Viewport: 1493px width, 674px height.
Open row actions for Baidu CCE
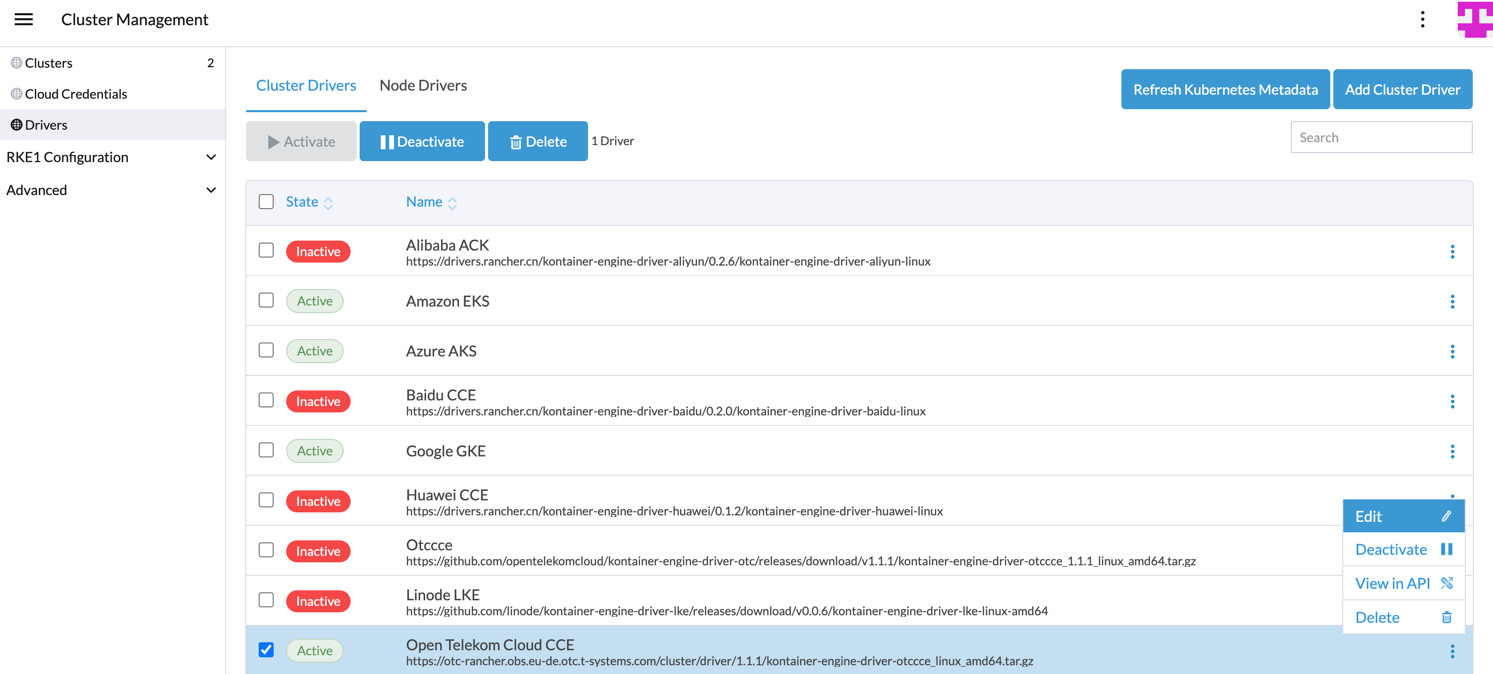(x=1452, y=402)
